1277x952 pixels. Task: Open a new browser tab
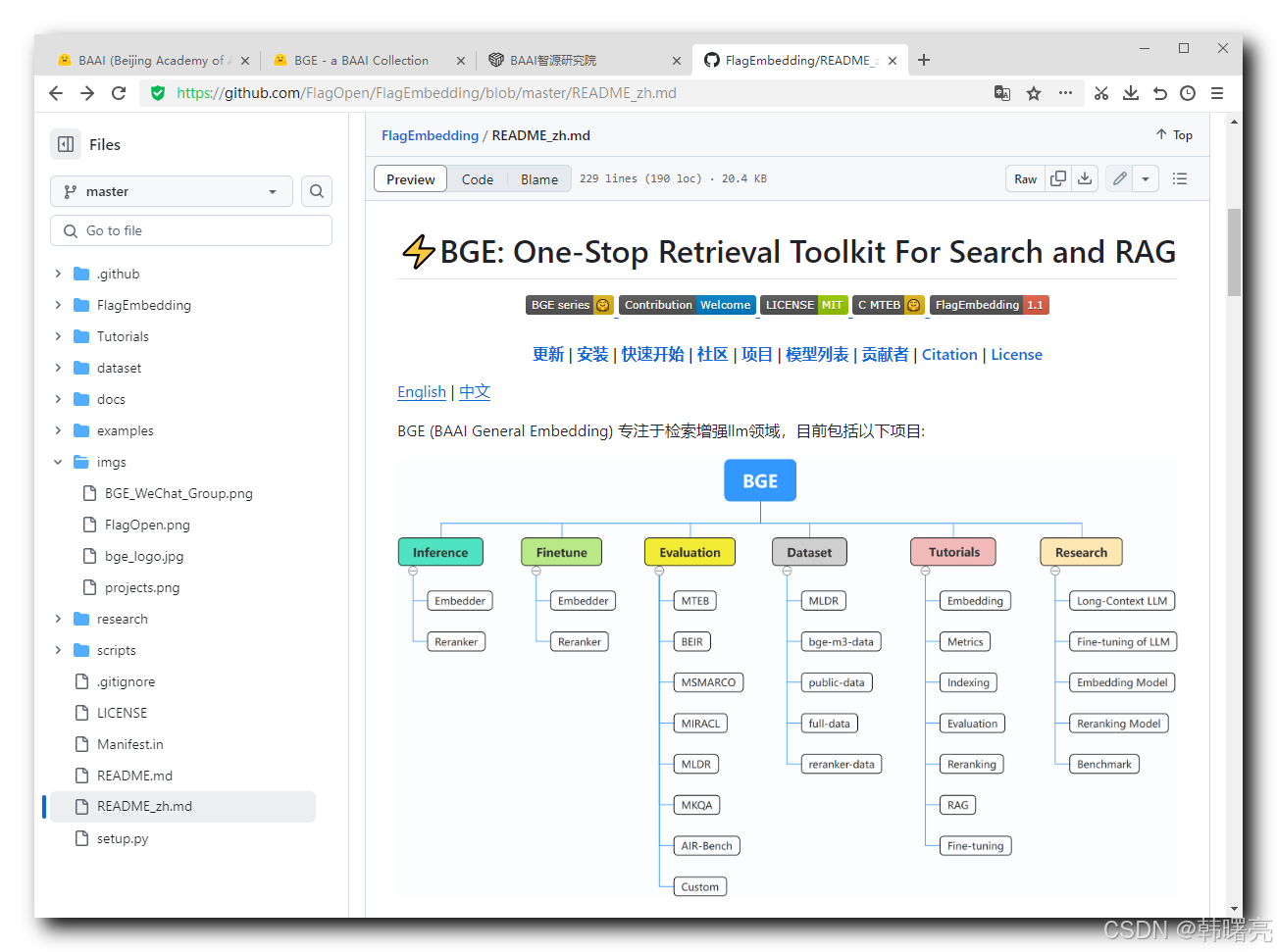coord(924,60)
